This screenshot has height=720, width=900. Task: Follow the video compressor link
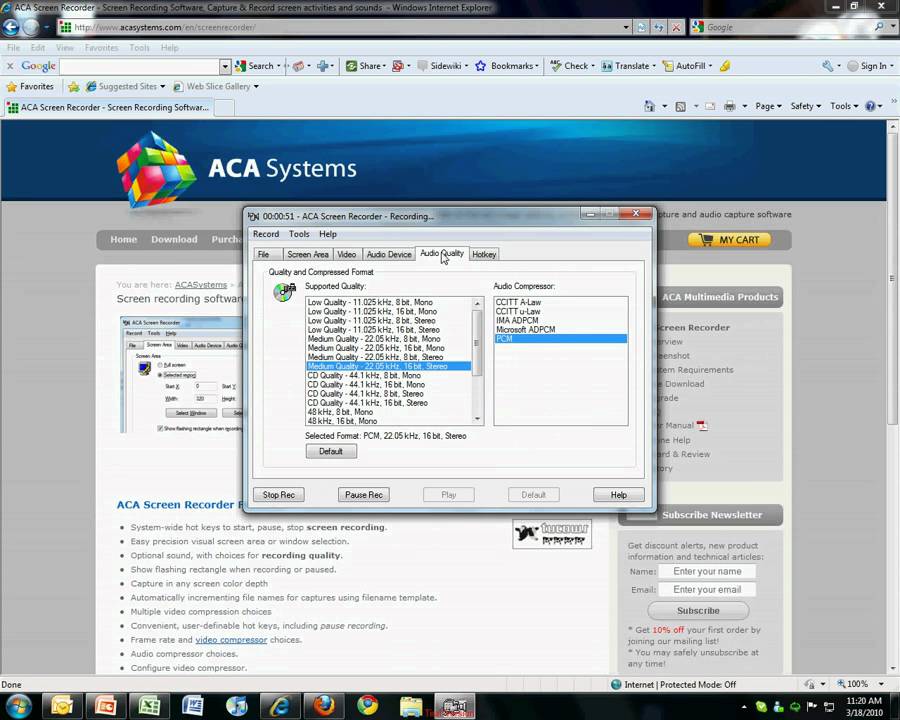pyautogui.click(x=231, y=640)
